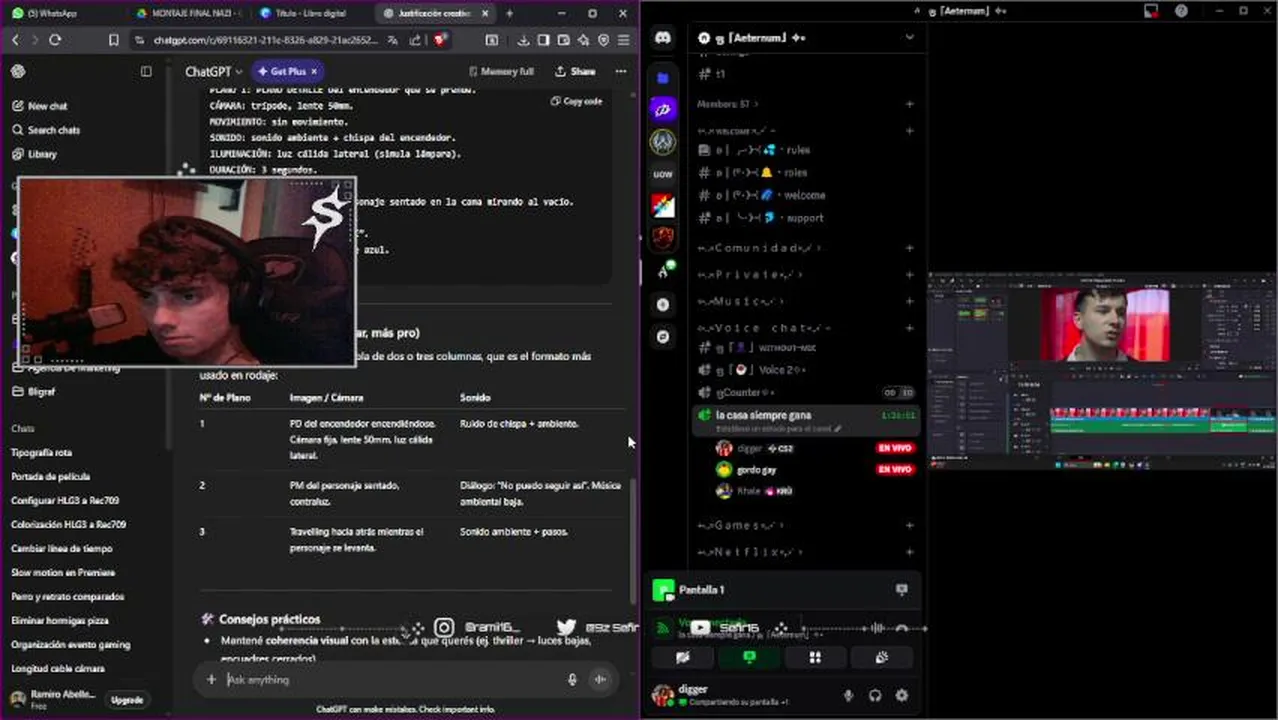Disconnect from Discord voice channel

901,629
